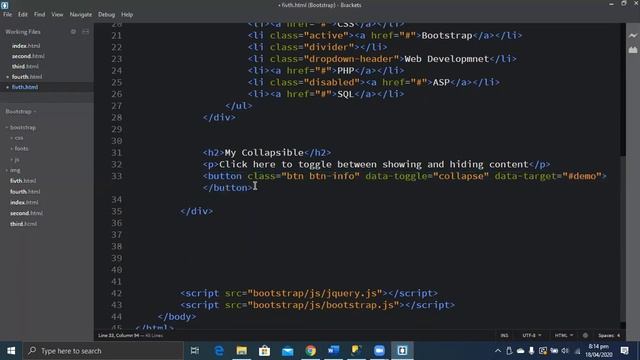The height and width of the screenshot is (360, 640).
Task: Open the Debug menu
Action: 107,14
